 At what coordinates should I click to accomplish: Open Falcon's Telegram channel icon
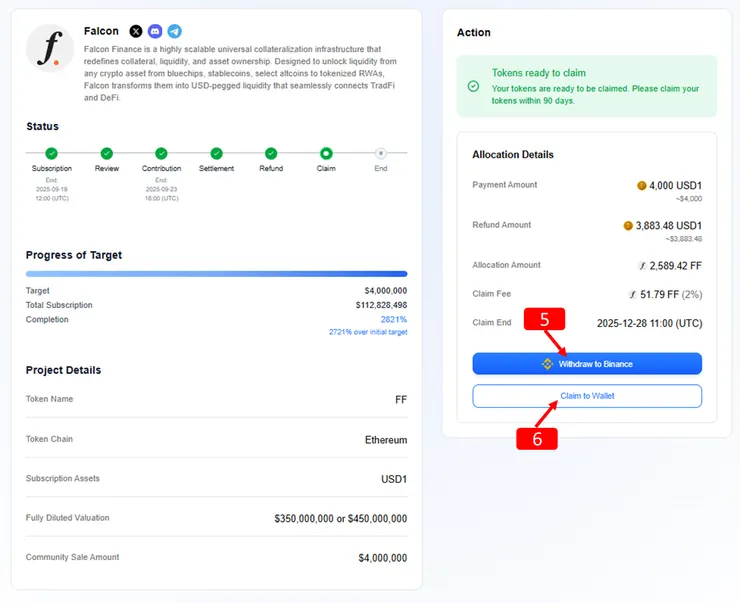[174, 31]
